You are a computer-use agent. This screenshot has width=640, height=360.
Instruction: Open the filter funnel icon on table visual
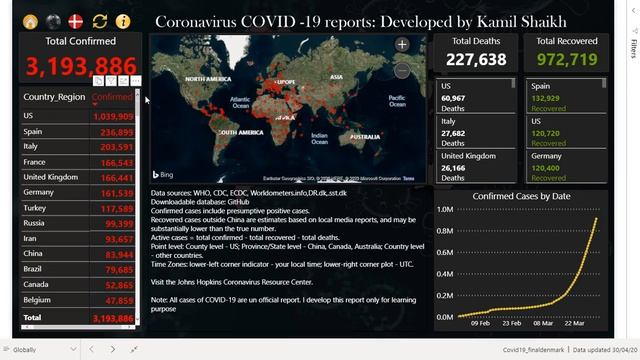(x=111, y=81)
